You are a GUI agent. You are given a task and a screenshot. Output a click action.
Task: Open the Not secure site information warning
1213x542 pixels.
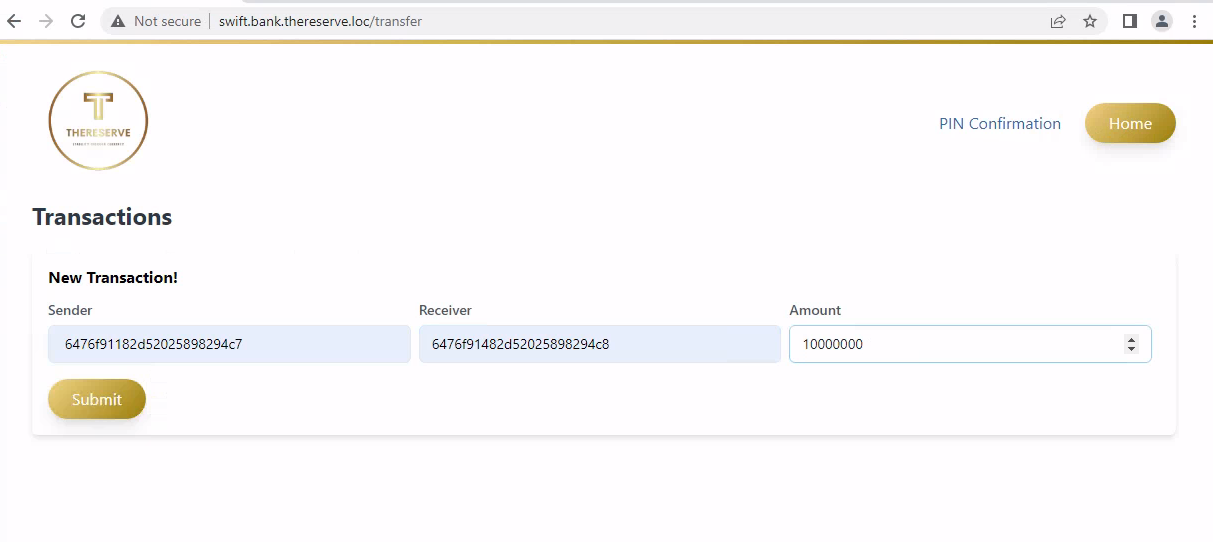click(x=156, y=21)
